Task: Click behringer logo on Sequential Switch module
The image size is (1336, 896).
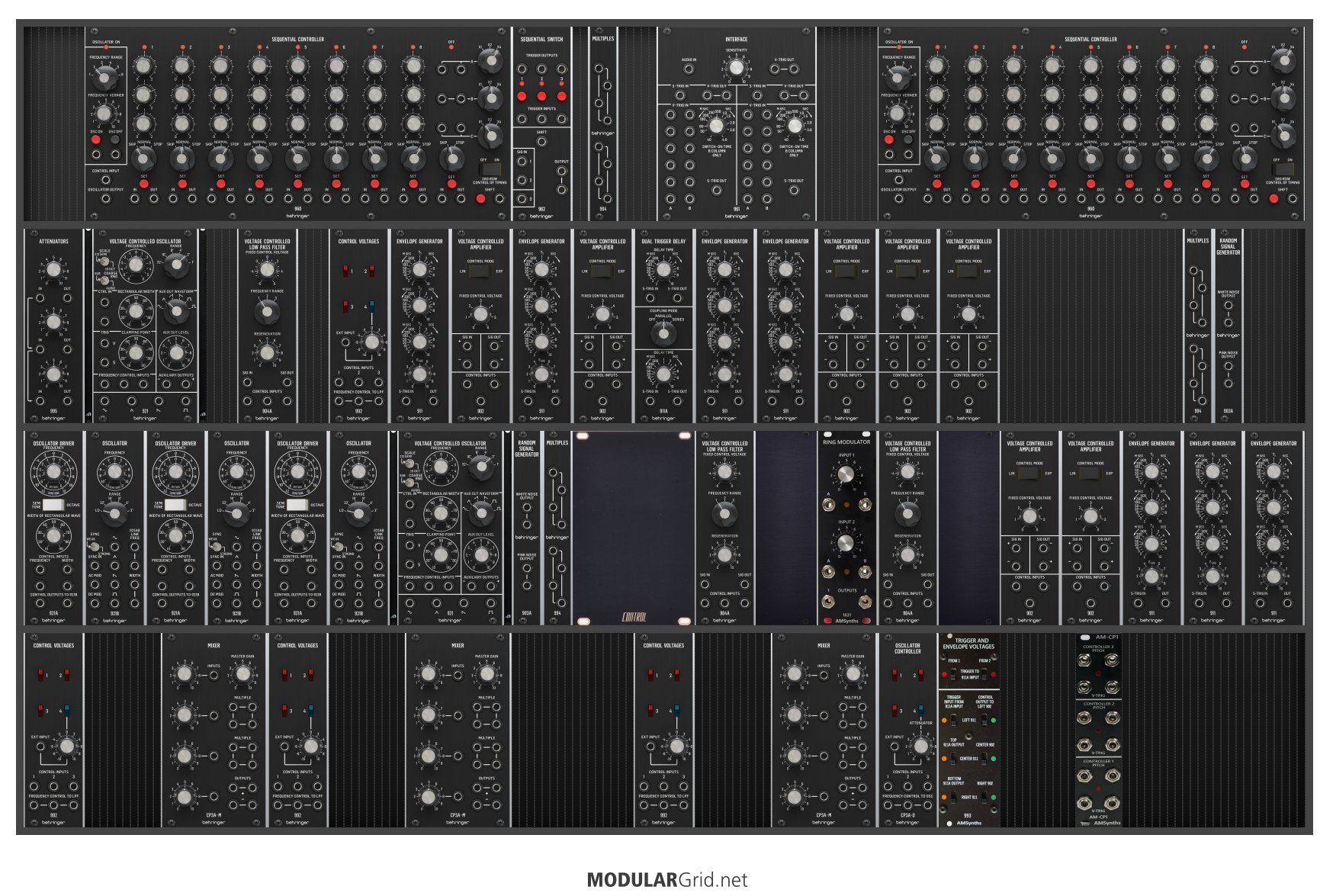Action: pos(541,216)
